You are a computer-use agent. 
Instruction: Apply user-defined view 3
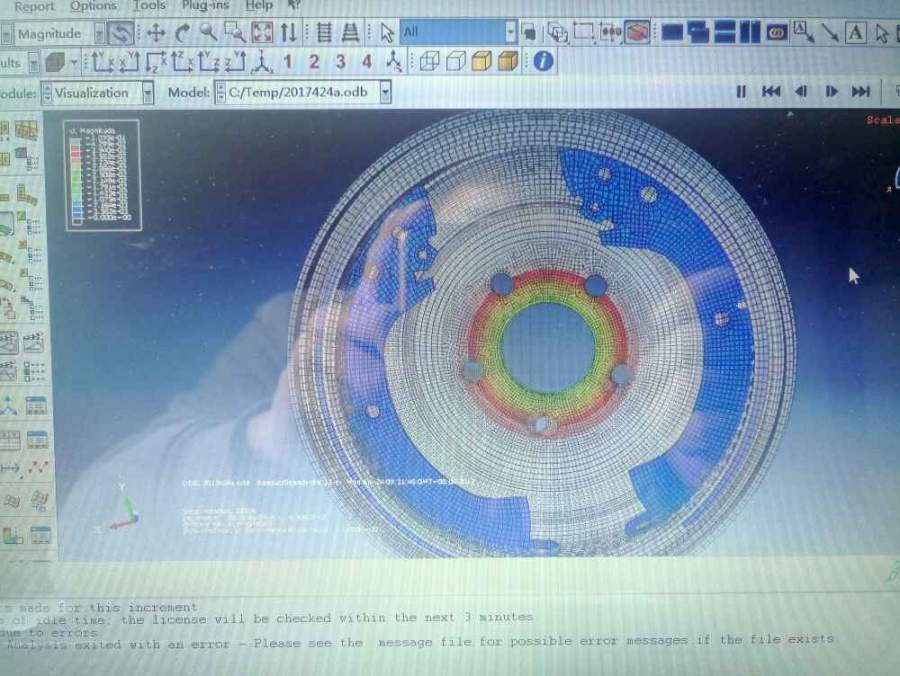coord(340,61)
